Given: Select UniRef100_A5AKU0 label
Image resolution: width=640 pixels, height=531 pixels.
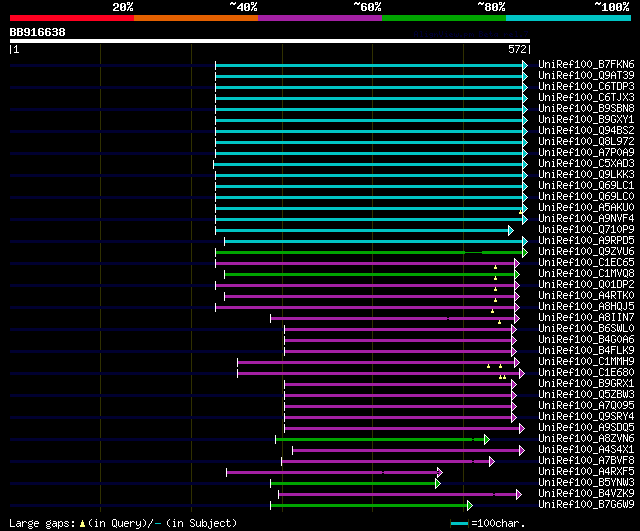Looking at the screenshot, I should 586,208.
